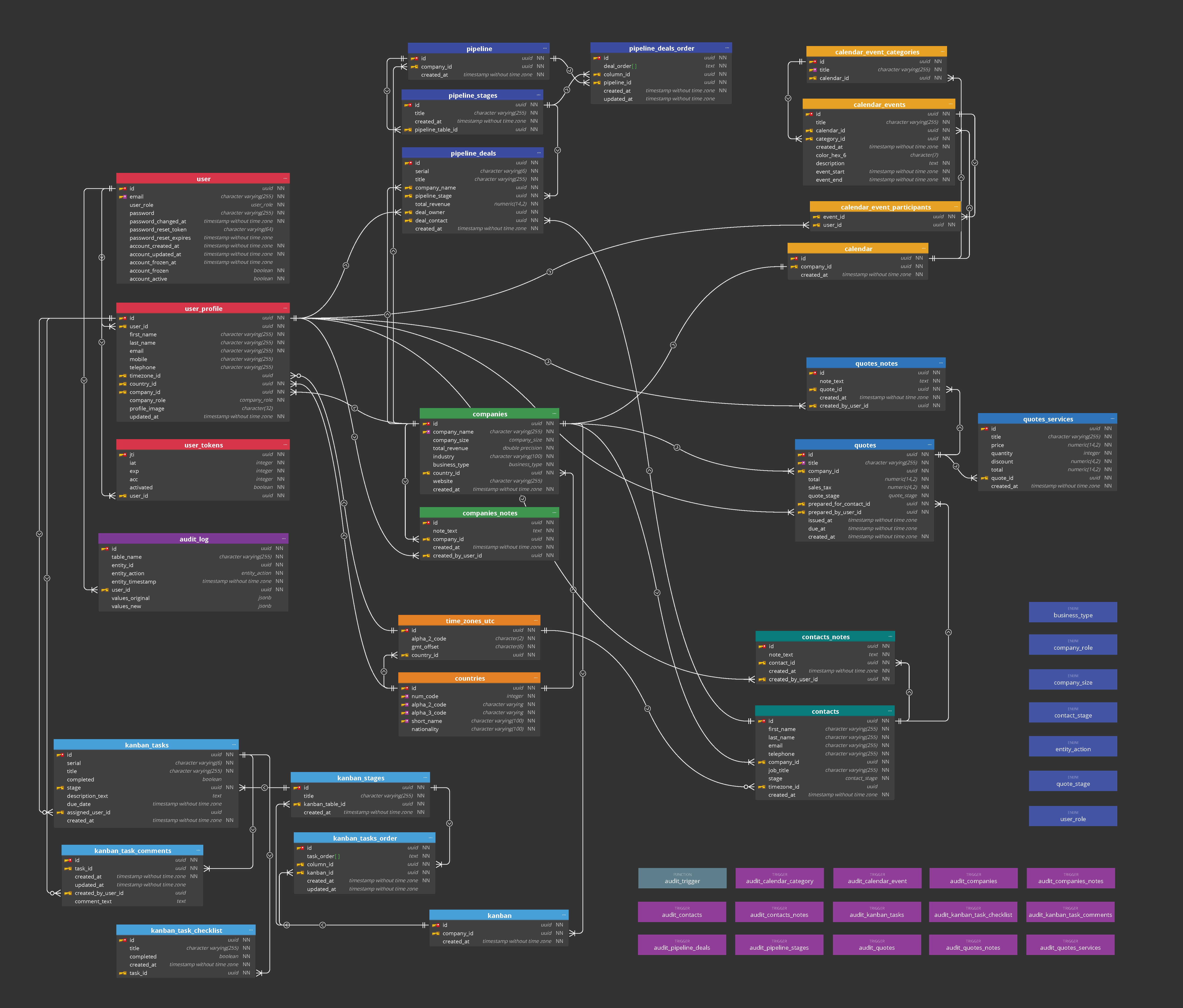The height and width of the screenshot is (1008, 1183).
Task: Click the key icon next to jti in user_tokens
Action: click(123, 455)
